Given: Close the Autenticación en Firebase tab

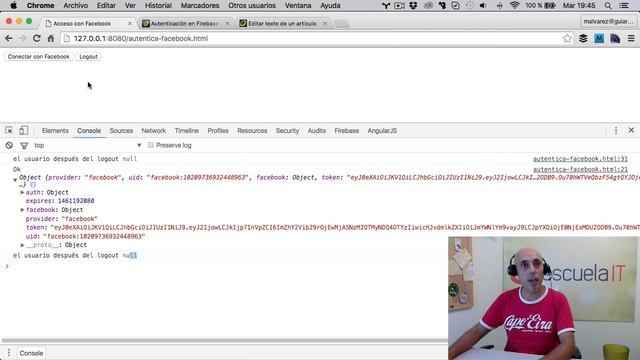Looking at the screenshot, I should coord(227,24).
